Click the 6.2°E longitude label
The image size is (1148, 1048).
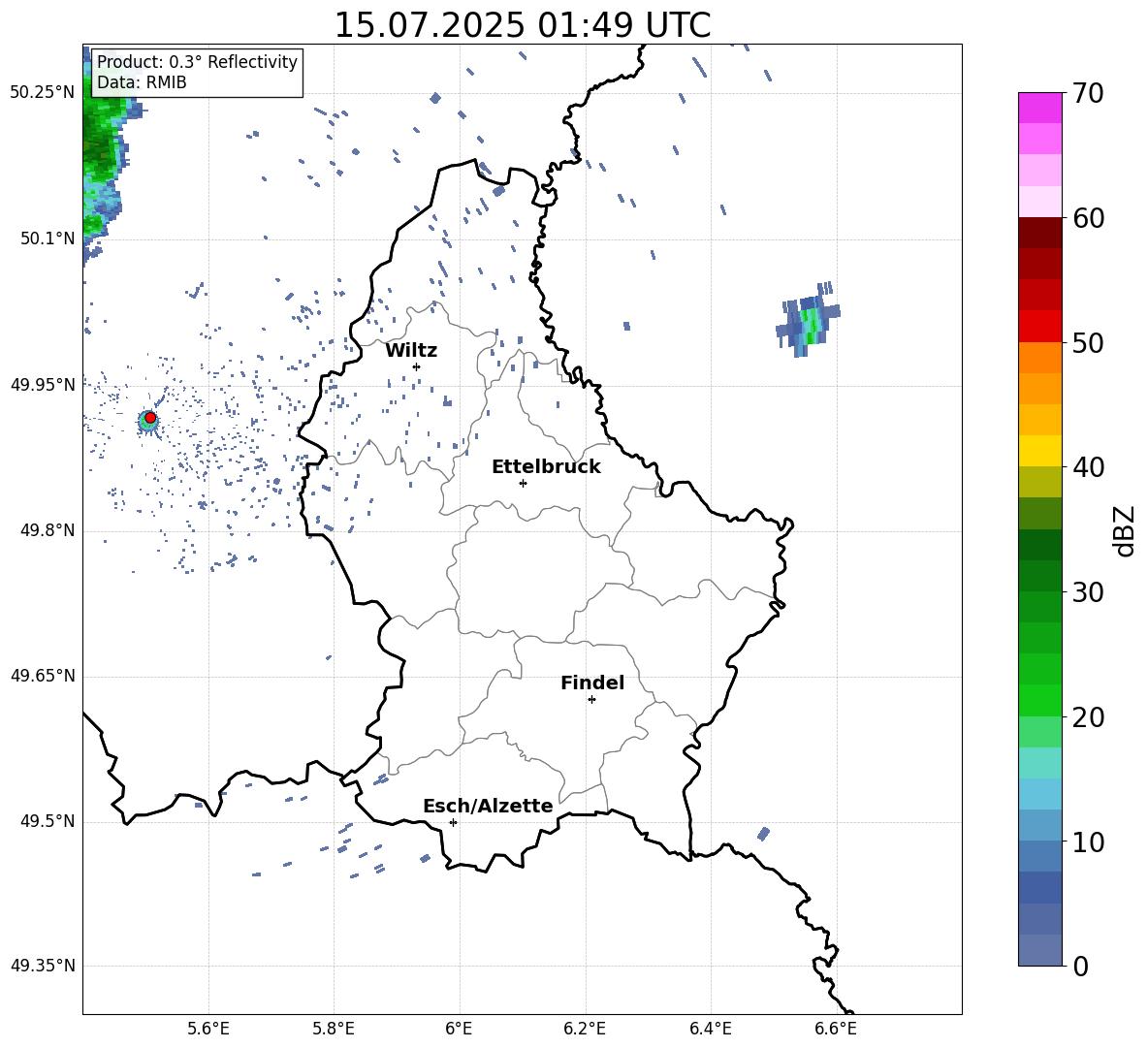point(585,1029)
